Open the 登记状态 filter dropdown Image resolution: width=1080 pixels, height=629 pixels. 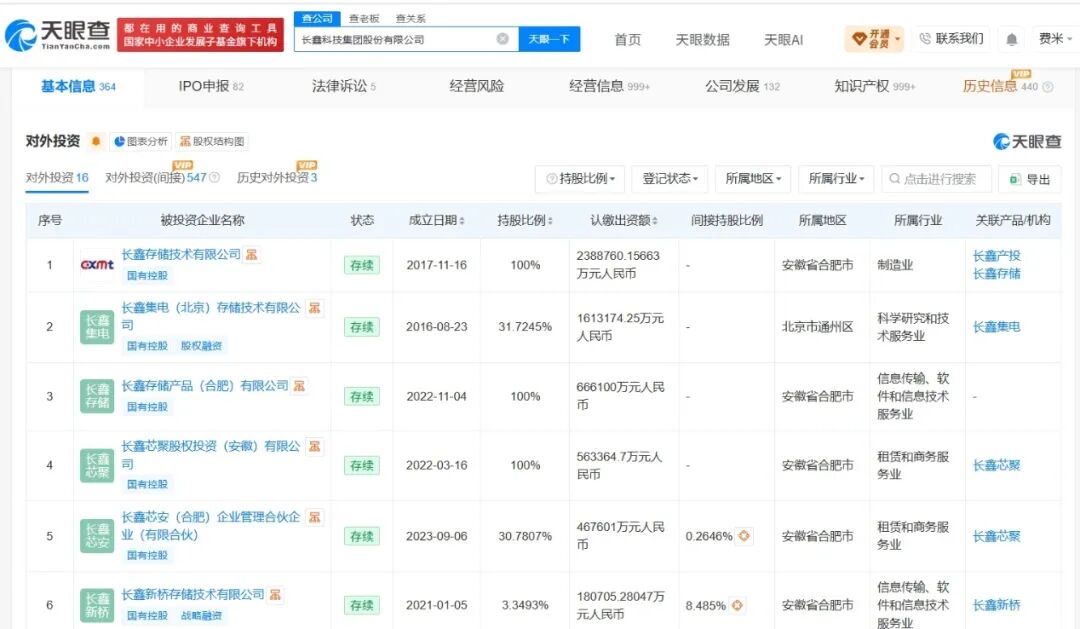[x=669, y=179]
